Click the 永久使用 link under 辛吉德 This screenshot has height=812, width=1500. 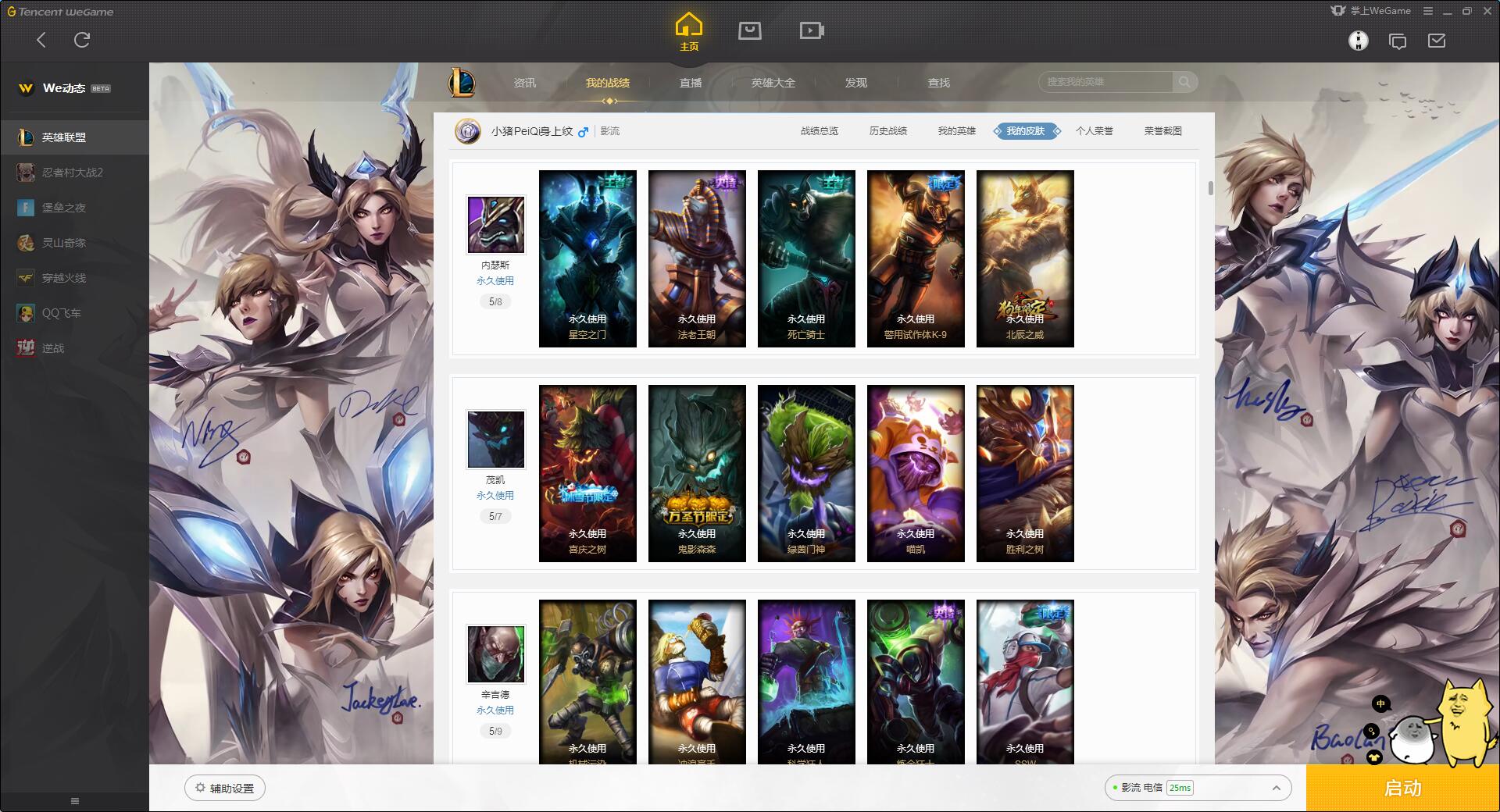(x=495, y=710)
